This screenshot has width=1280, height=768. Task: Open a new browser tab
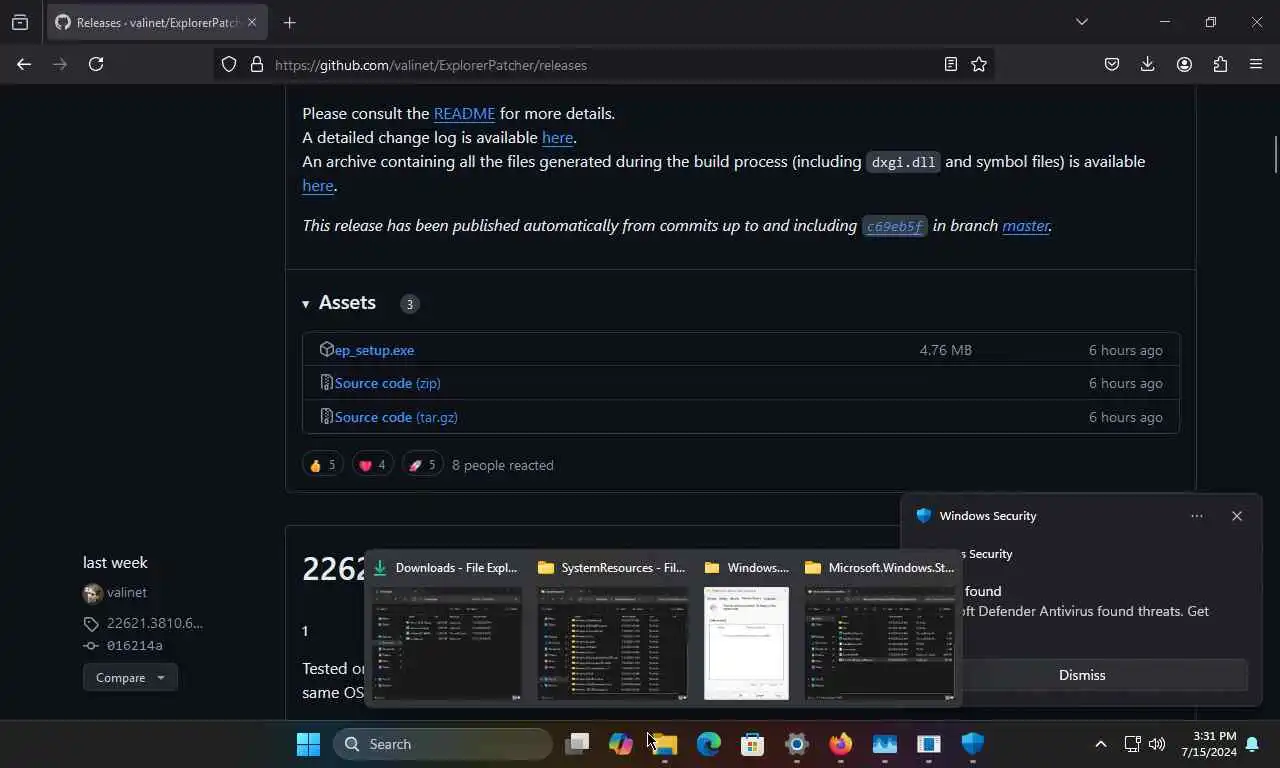click(x=289, y=22)
